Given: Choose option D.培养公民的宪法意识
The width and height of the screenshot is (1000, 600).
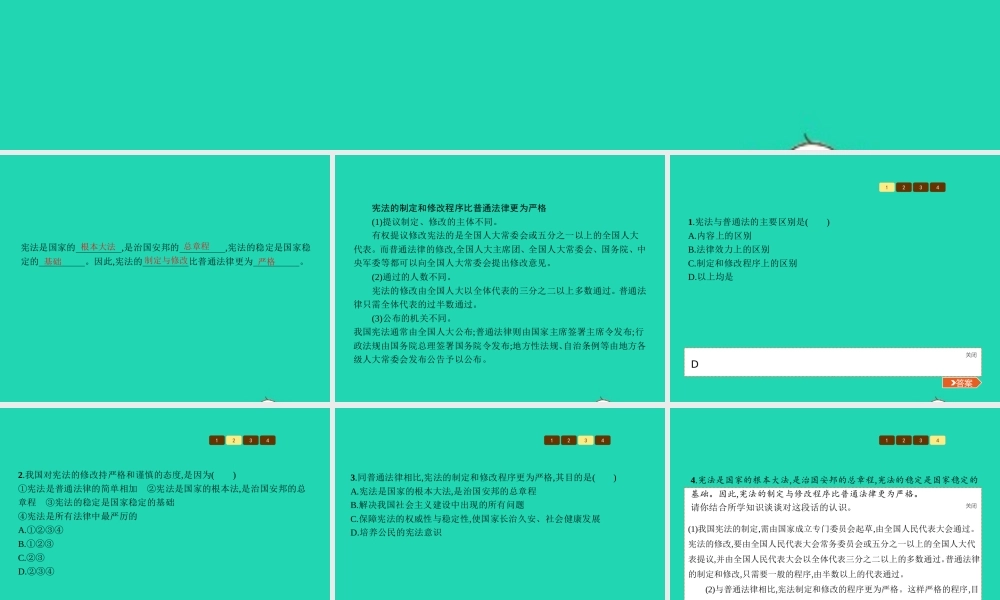Looking at the screenshot, I should coord(396,532).
